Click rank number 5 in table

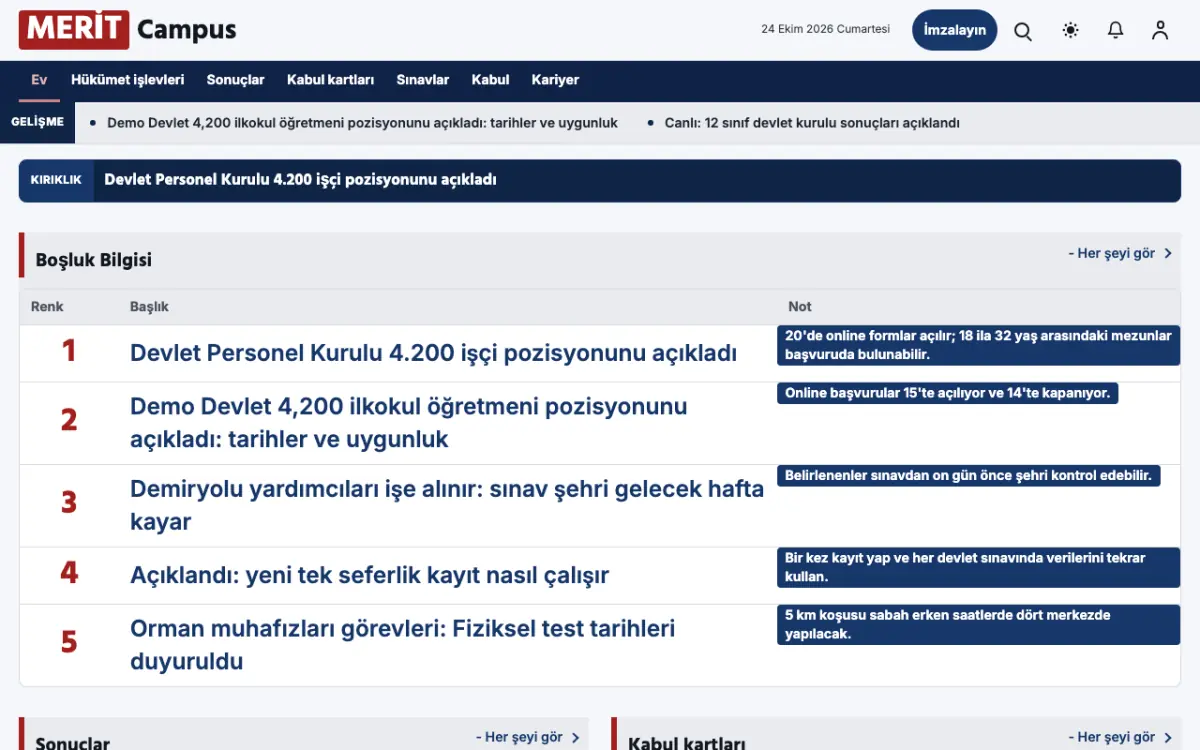click(68, 642)
